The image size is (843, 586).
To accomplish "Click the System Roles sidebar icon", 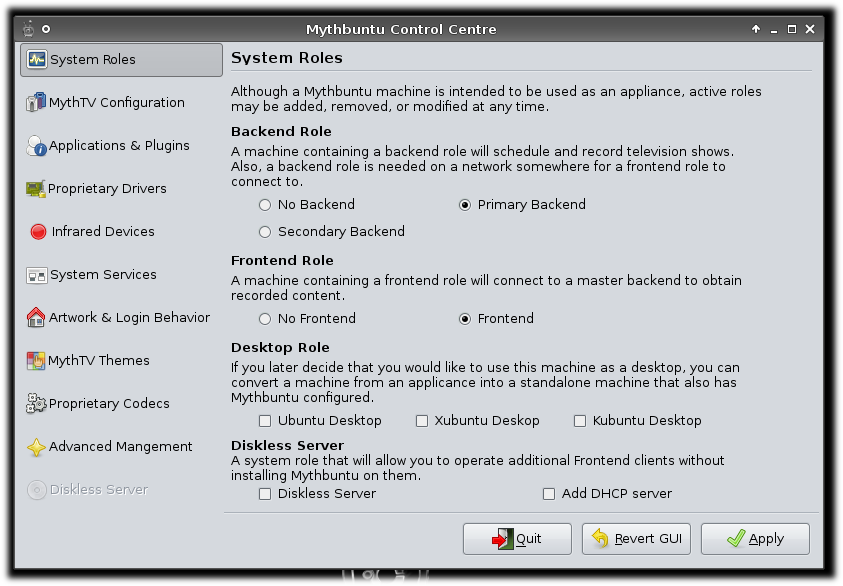I will [37, 60].
